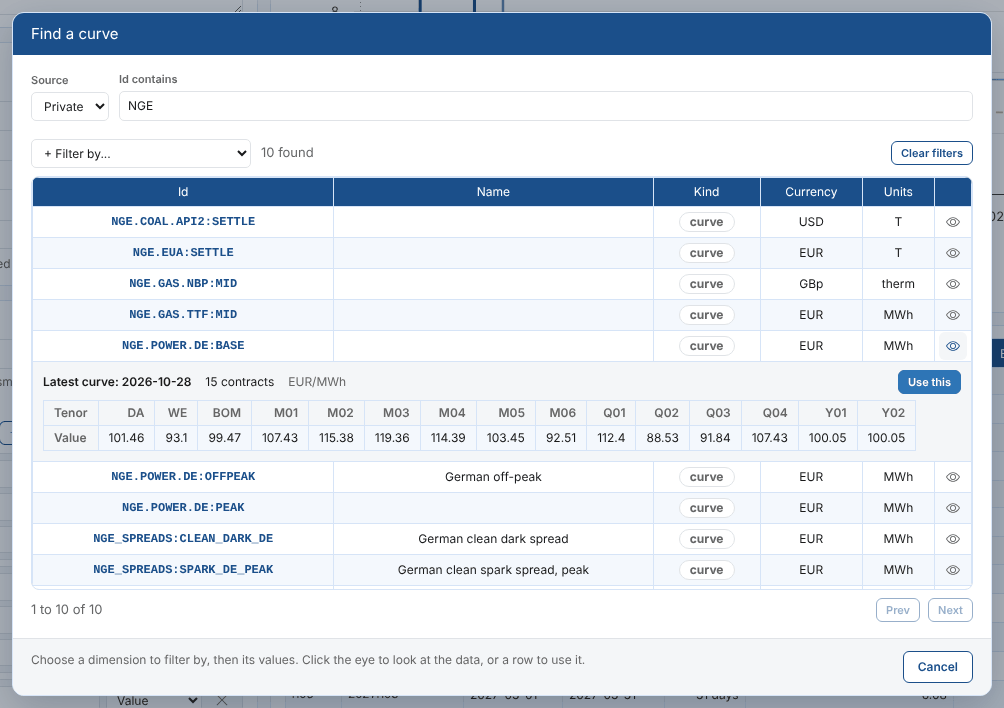Choose the NGE.POWER.DE:OFFPEAK curve id
This screenshot has height=708, width=1004.
(183, 476)
